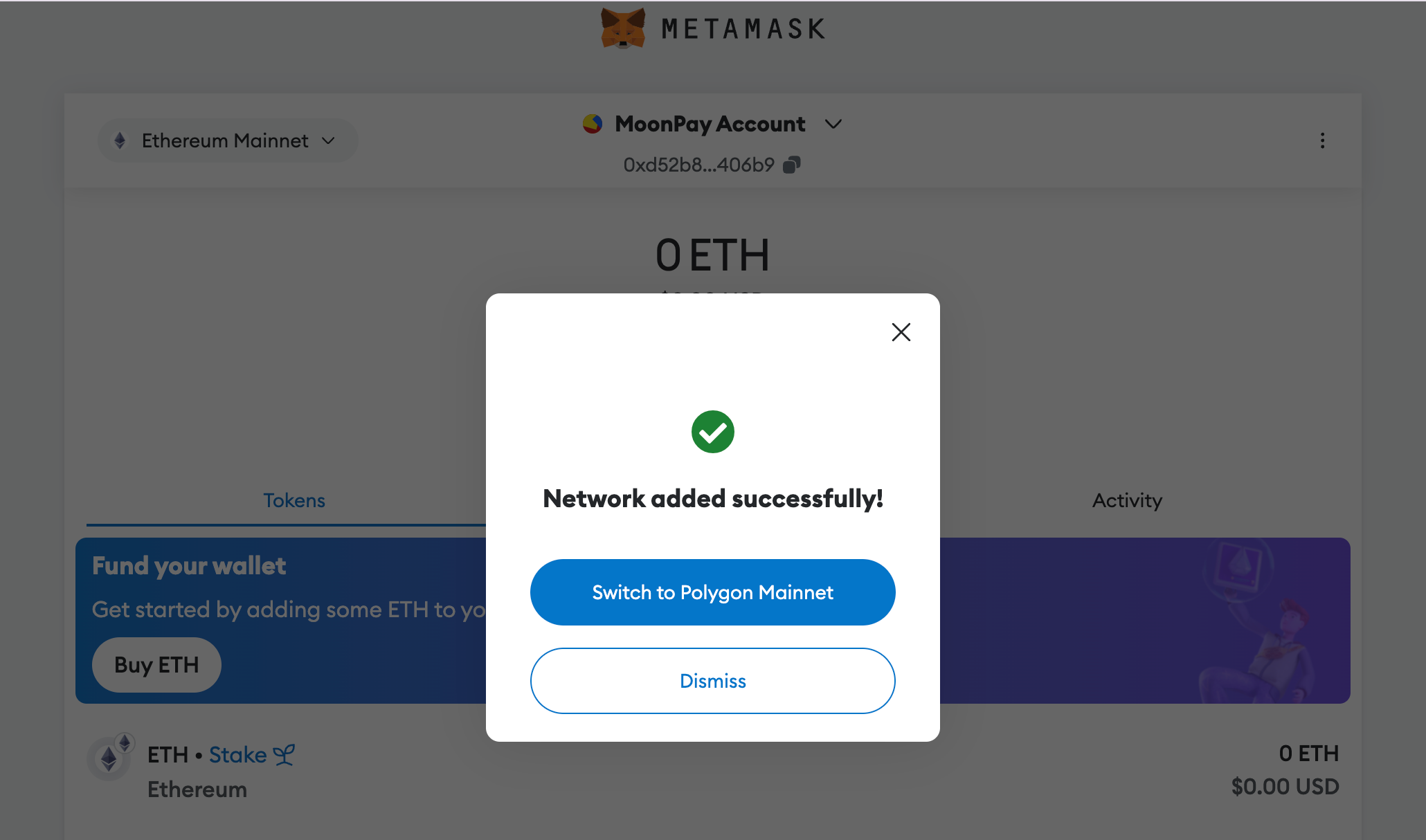Image resolution: width=1426 pixels, height=840 pixels.
Task: Dismiss the network added dialog
Action: pyautogui.click(x=712, y=681)
